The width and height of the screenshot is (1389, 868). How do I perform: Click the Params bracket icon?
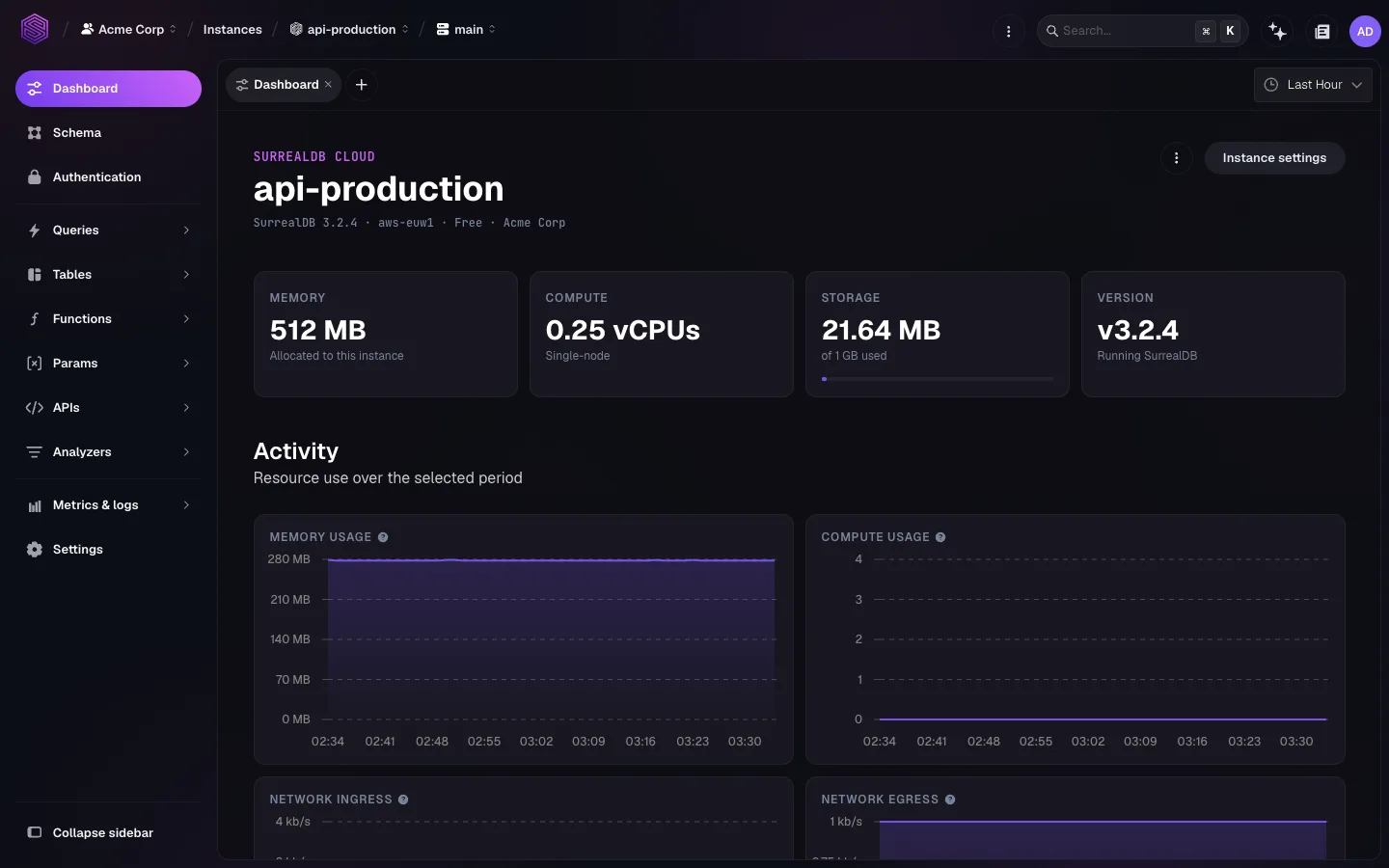[x=35, y=364]
